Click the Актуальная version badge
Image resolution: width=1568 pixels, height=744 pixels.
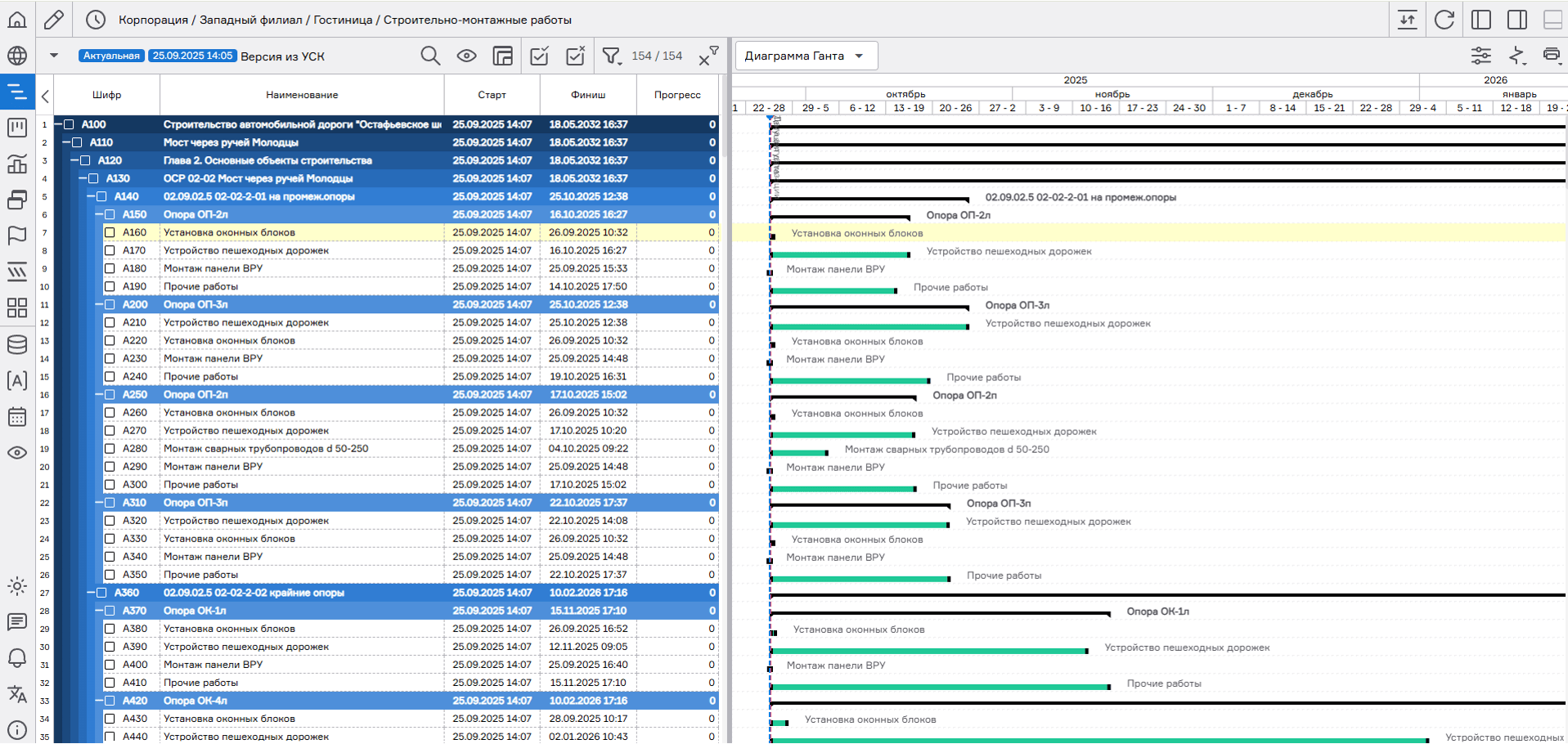(111, 56)
